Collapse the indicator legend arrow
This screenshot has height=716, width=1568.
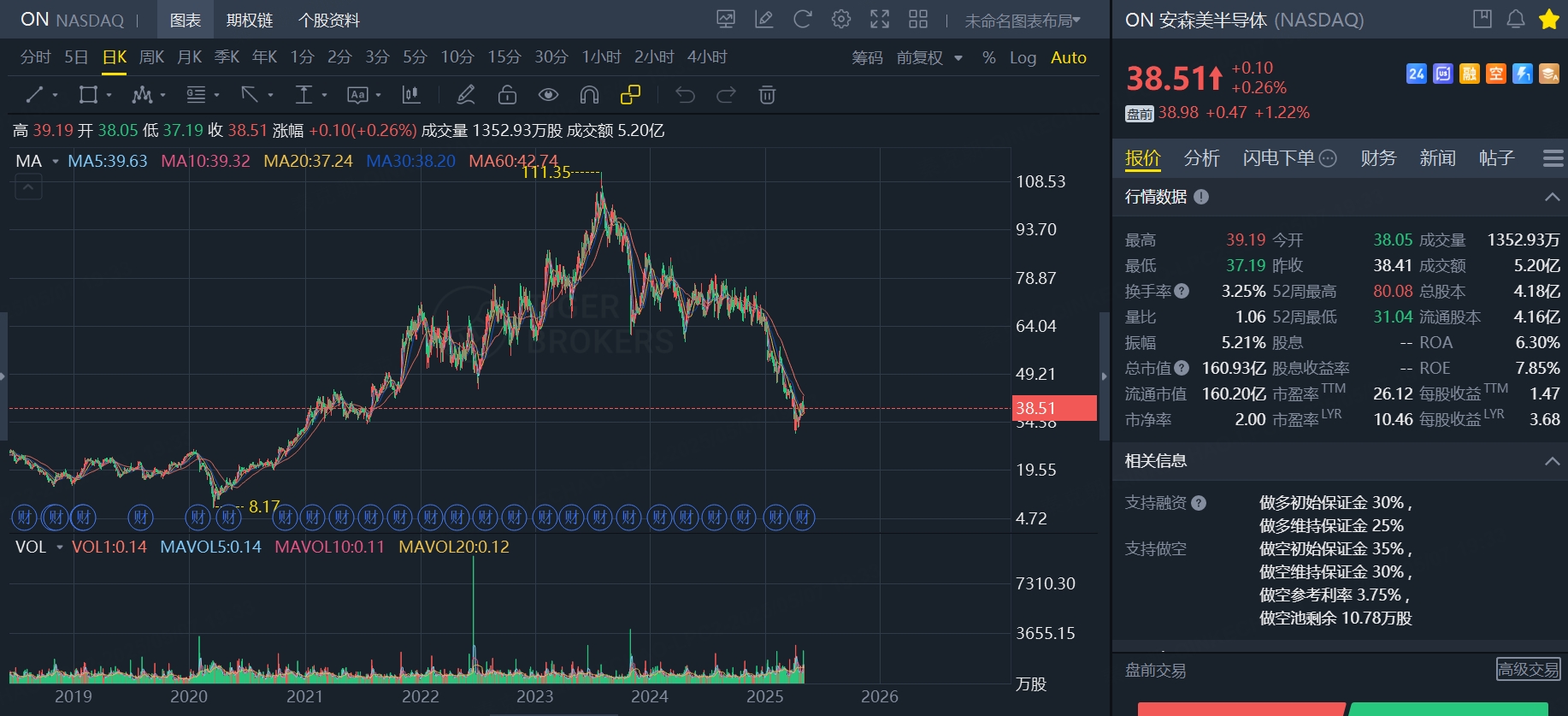[28, 186]
